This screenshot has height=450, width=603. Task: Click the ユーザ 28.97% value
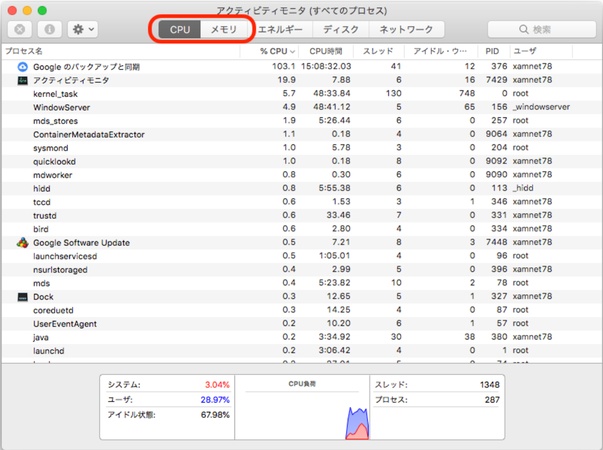pos(215,400)
